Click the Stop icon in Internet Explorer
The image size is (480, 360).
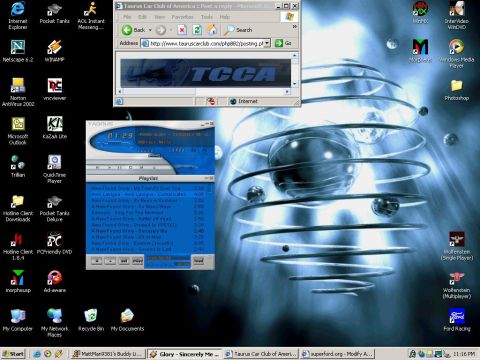click(x=182, y=30)
